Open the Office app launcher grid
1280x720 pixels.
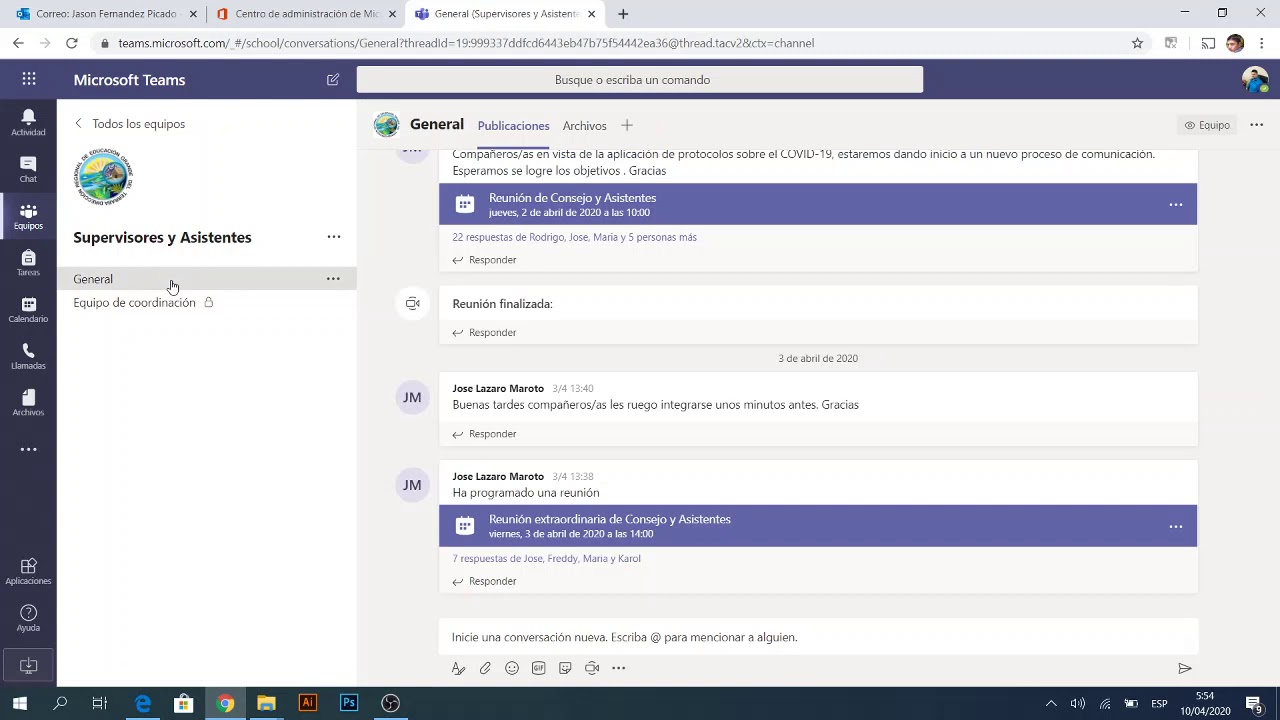click(x=29, y=80)
